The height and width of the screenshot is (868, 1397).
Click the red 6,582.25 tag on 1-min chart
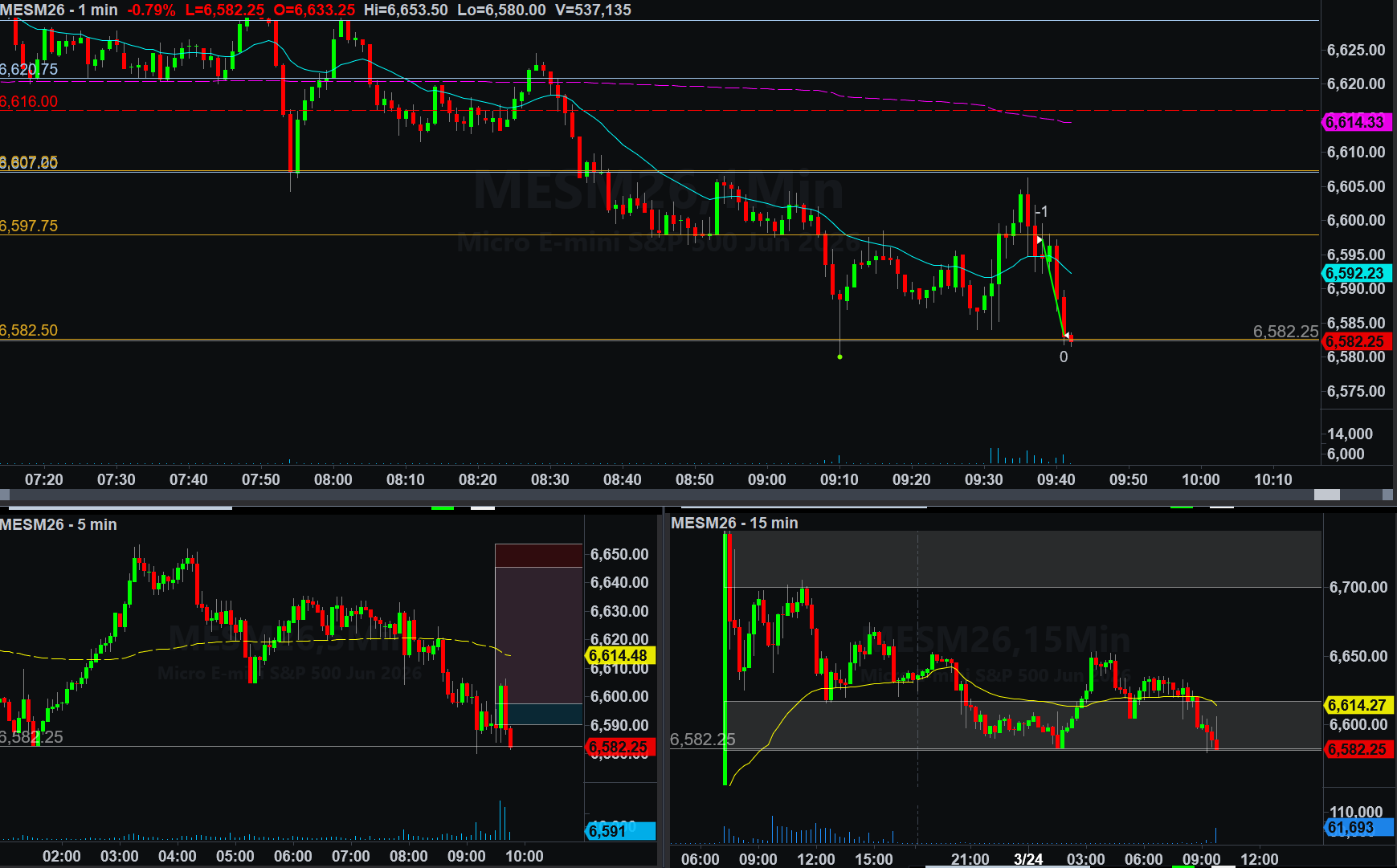click(x=1356, y=341)
